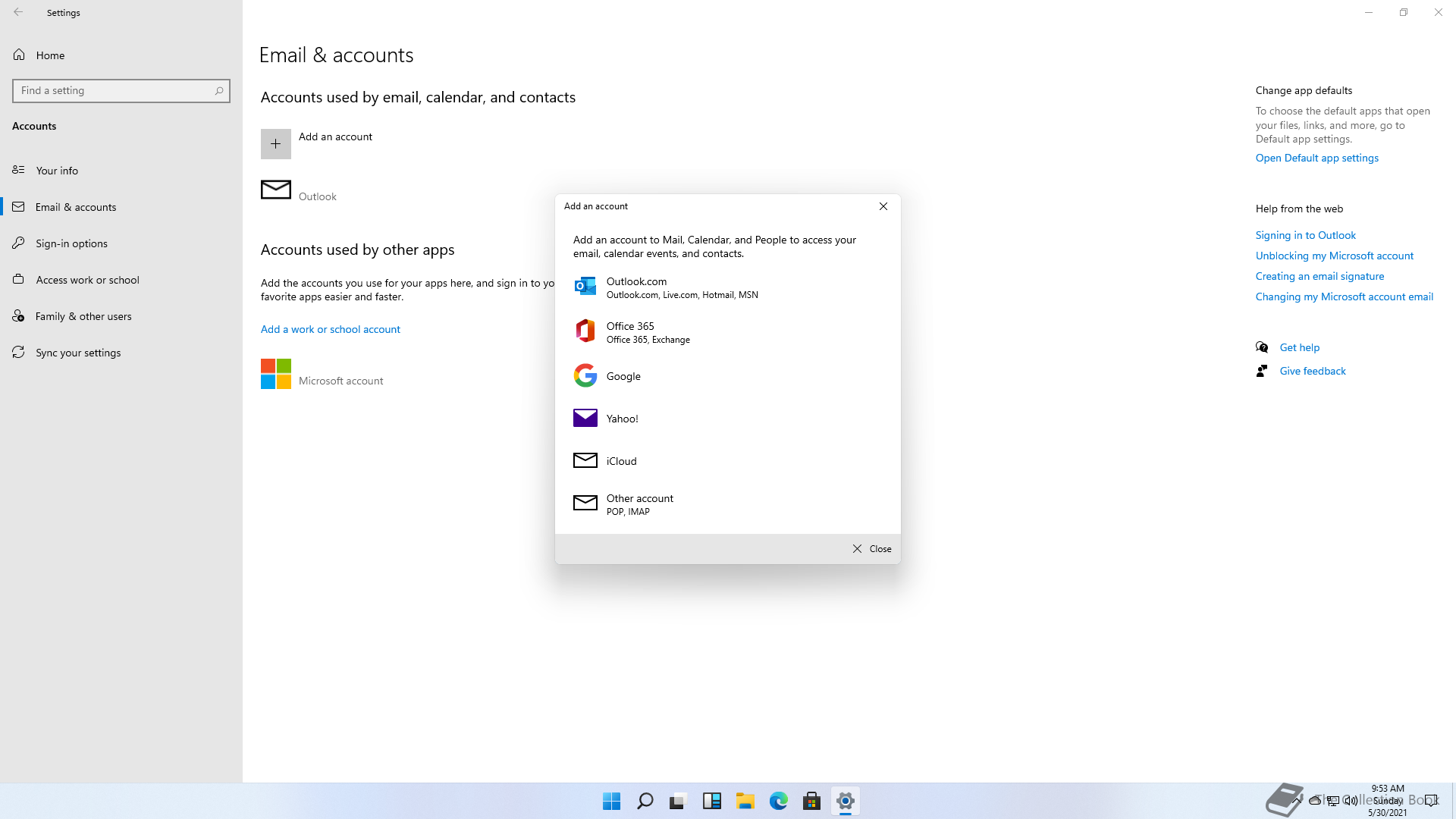Open Signing in to Outlook help link
The image size is (1456, 819).
click(x=1306, y=235)
